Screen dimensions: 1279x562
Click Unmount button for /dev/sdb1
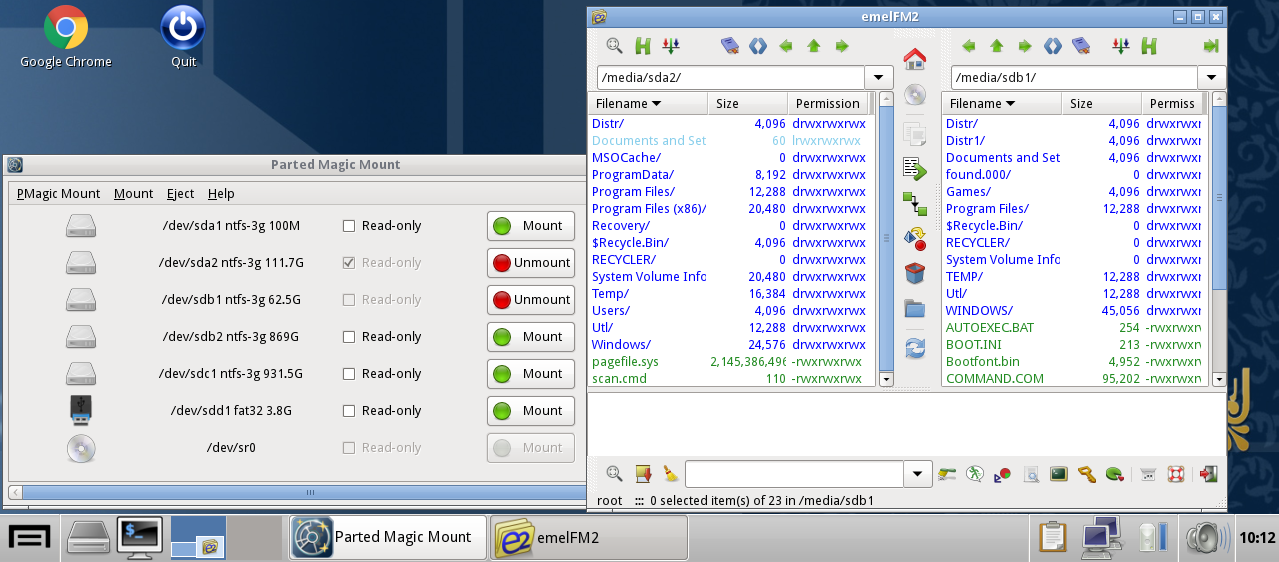click(531, 300)
